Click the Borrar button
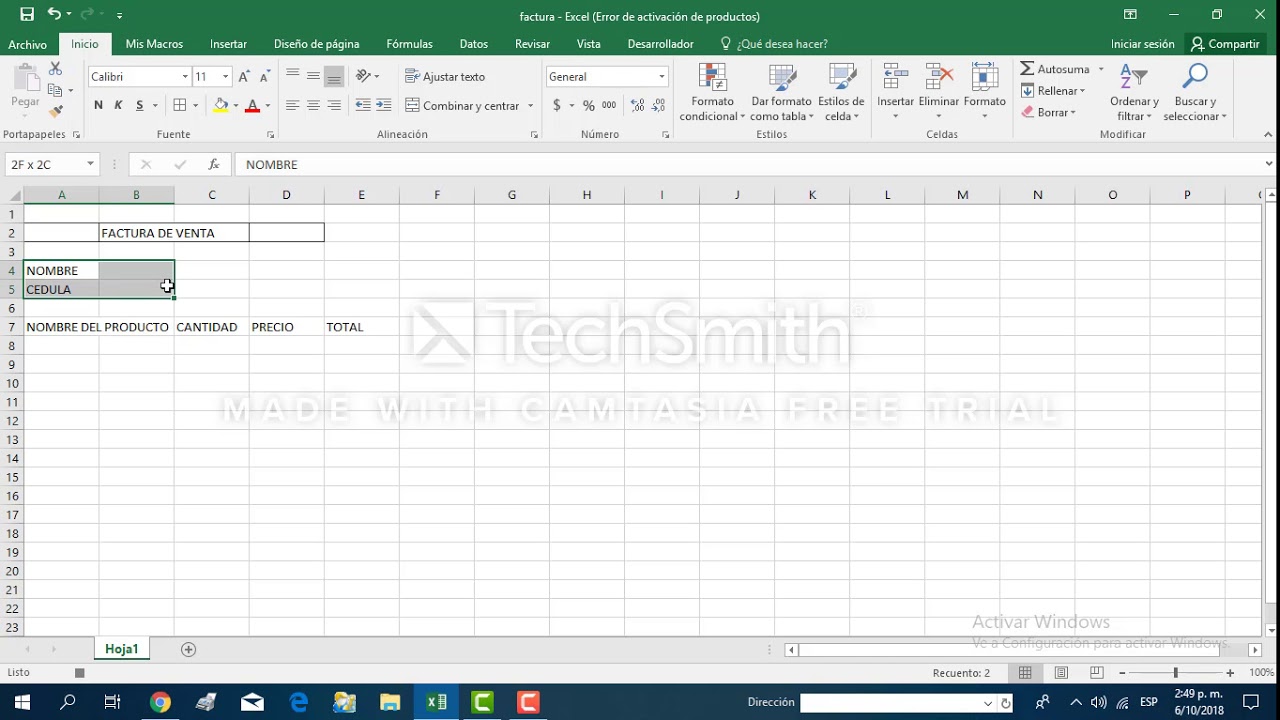 [x=1049, y=112]
